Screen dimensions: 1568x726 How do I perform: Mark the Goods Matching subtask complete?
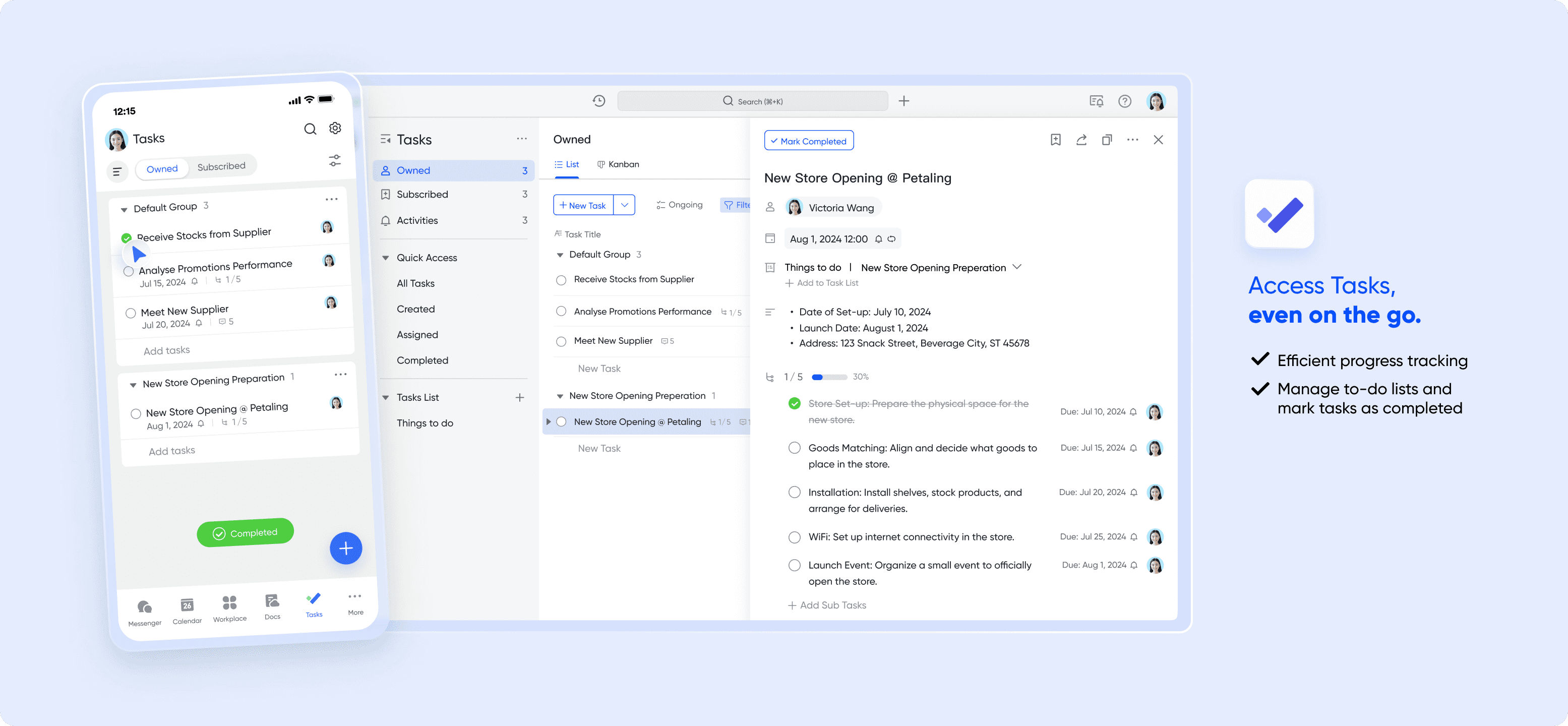[795, 448]
